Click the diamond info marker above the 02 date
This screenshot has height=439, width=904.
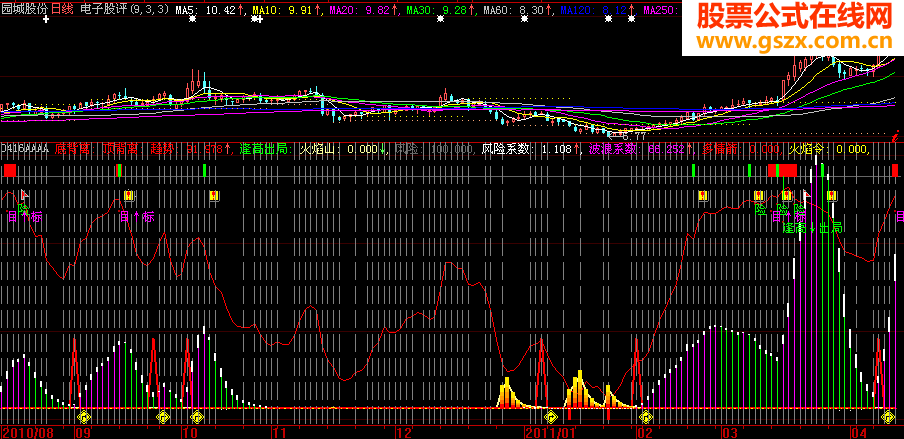pyautogui.click(x=646, y=415)
